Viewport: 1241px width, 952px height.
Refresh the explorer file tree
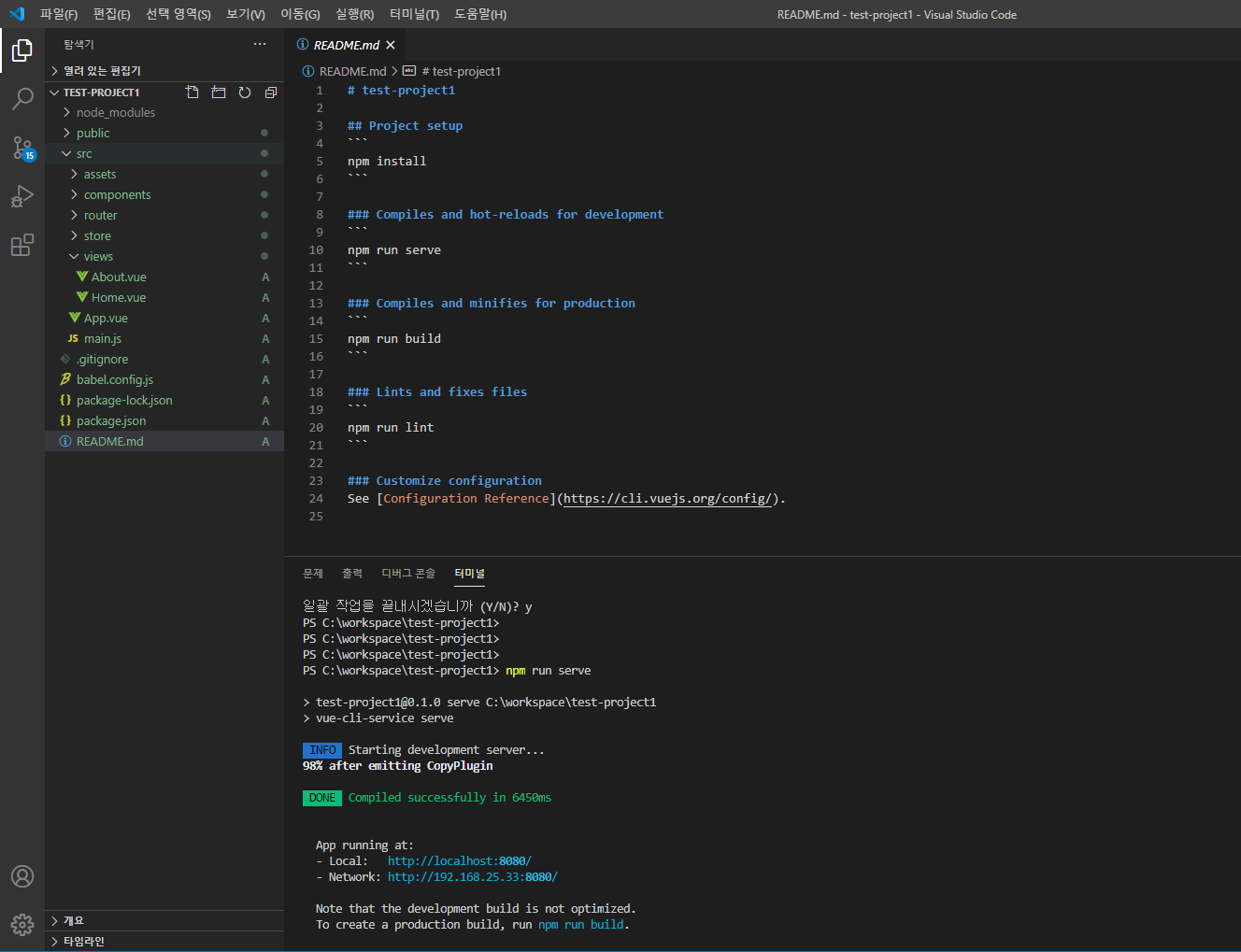click(245, 92)
